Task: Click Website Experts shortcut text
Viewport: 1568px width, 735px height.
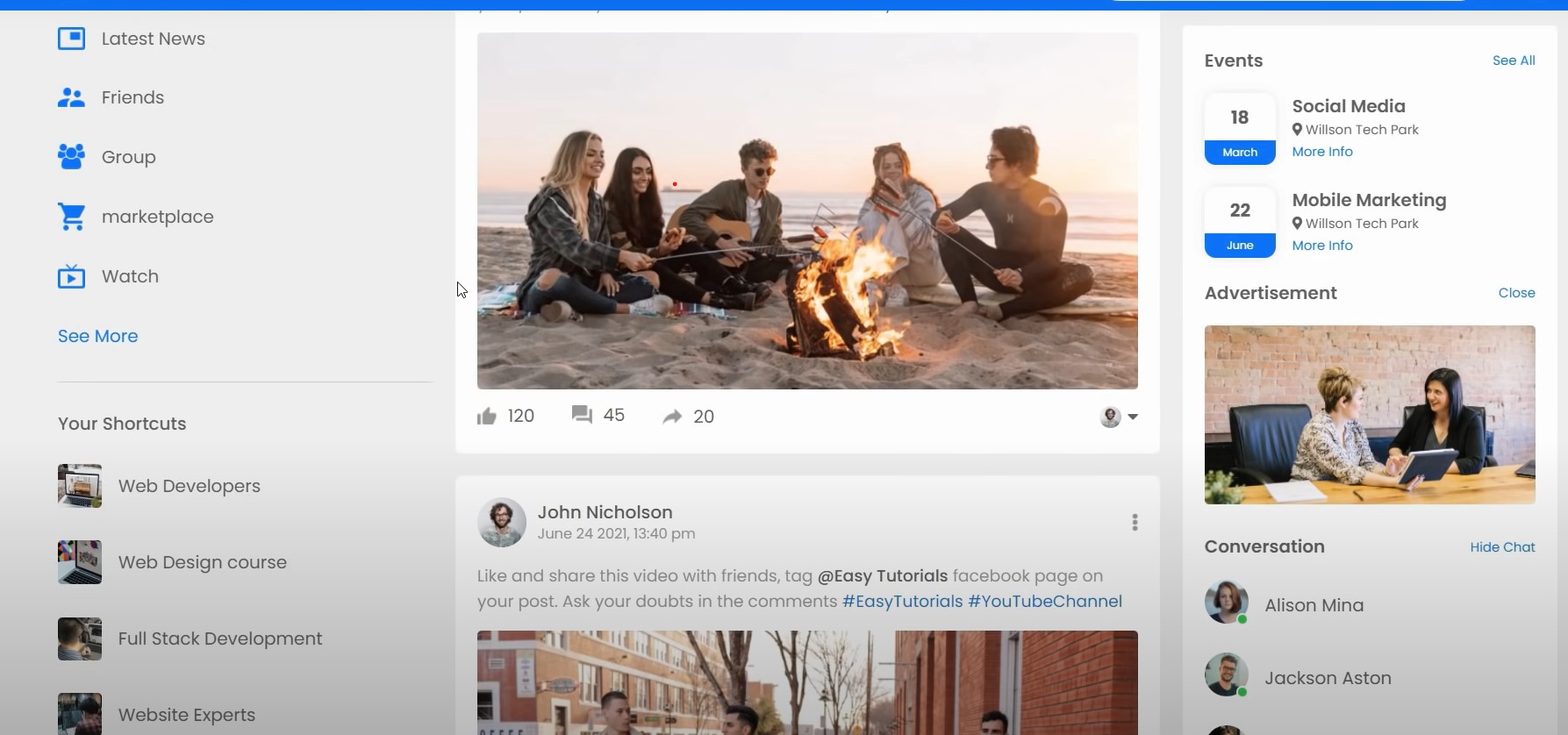Action: pyautogui.click(x=187, y=715)
